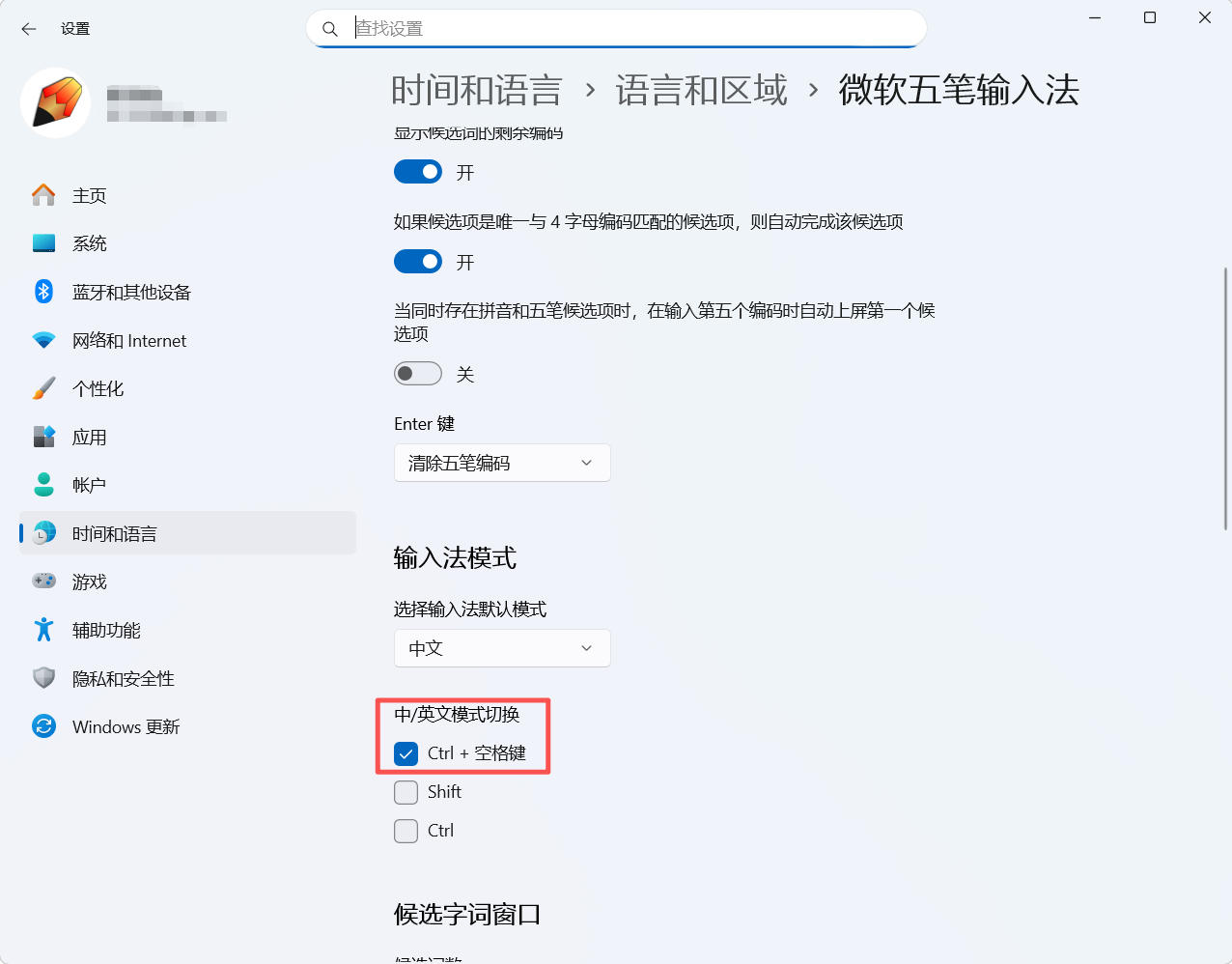Go to 时间和语言 in the breadcrumb
1232x964 pixels.
[476, 91]
